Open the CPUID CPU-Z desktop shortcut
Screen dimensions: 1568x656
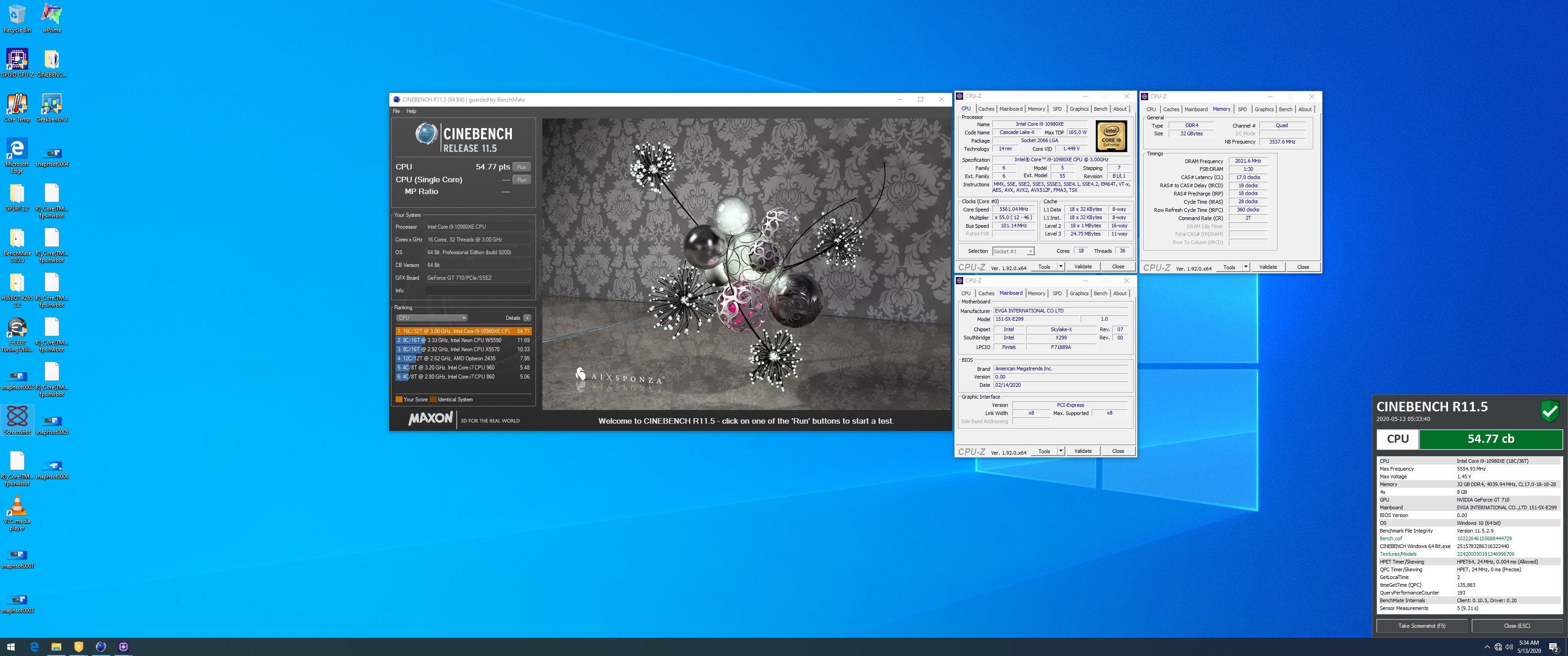tap(17, 63)
